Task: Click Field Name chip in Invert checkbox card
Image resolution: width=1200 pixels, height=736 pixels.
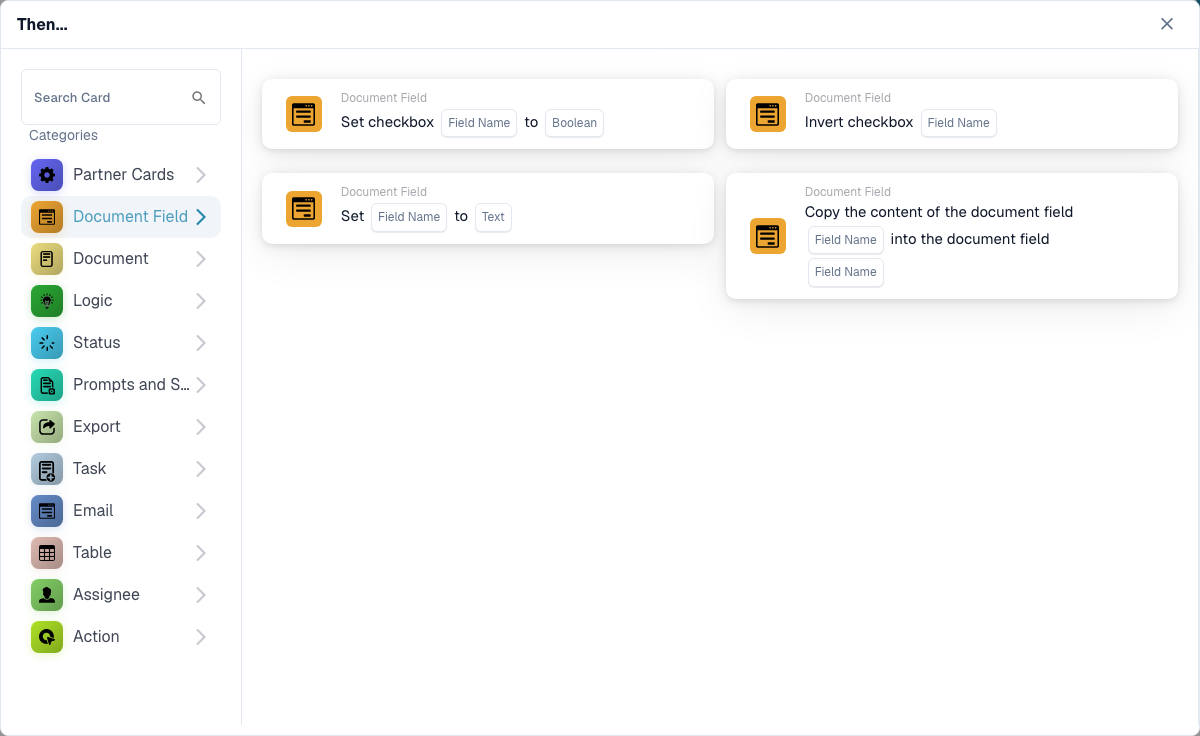Action: point(958,123)
